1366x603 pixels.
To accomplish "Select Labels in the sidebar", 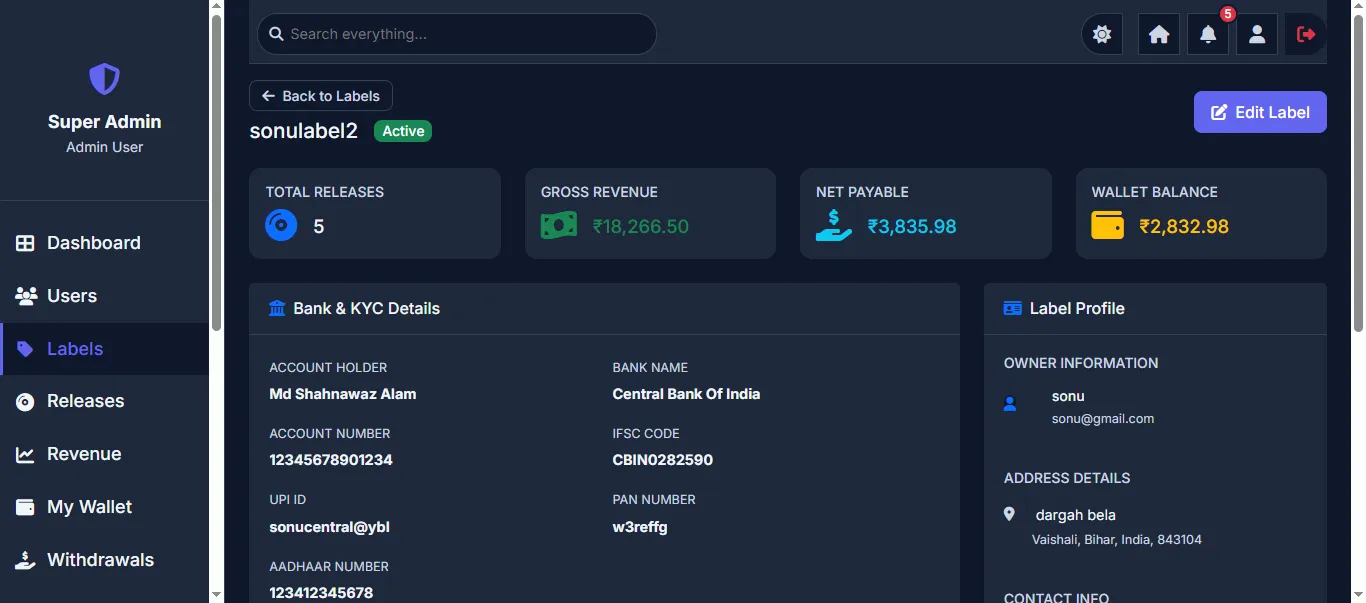I will point(104,349).
